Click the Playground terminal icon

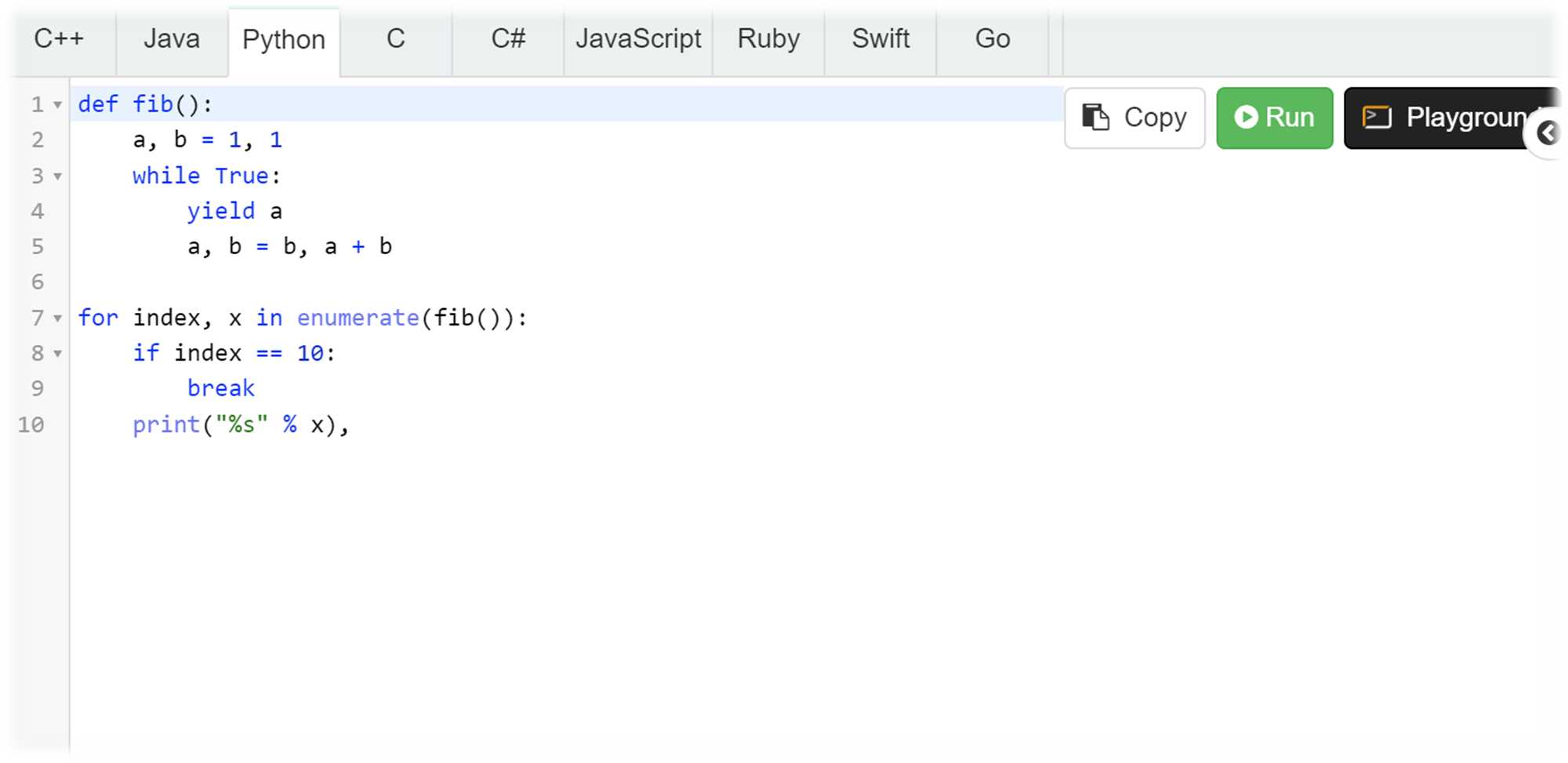(x=1377, y=118)
